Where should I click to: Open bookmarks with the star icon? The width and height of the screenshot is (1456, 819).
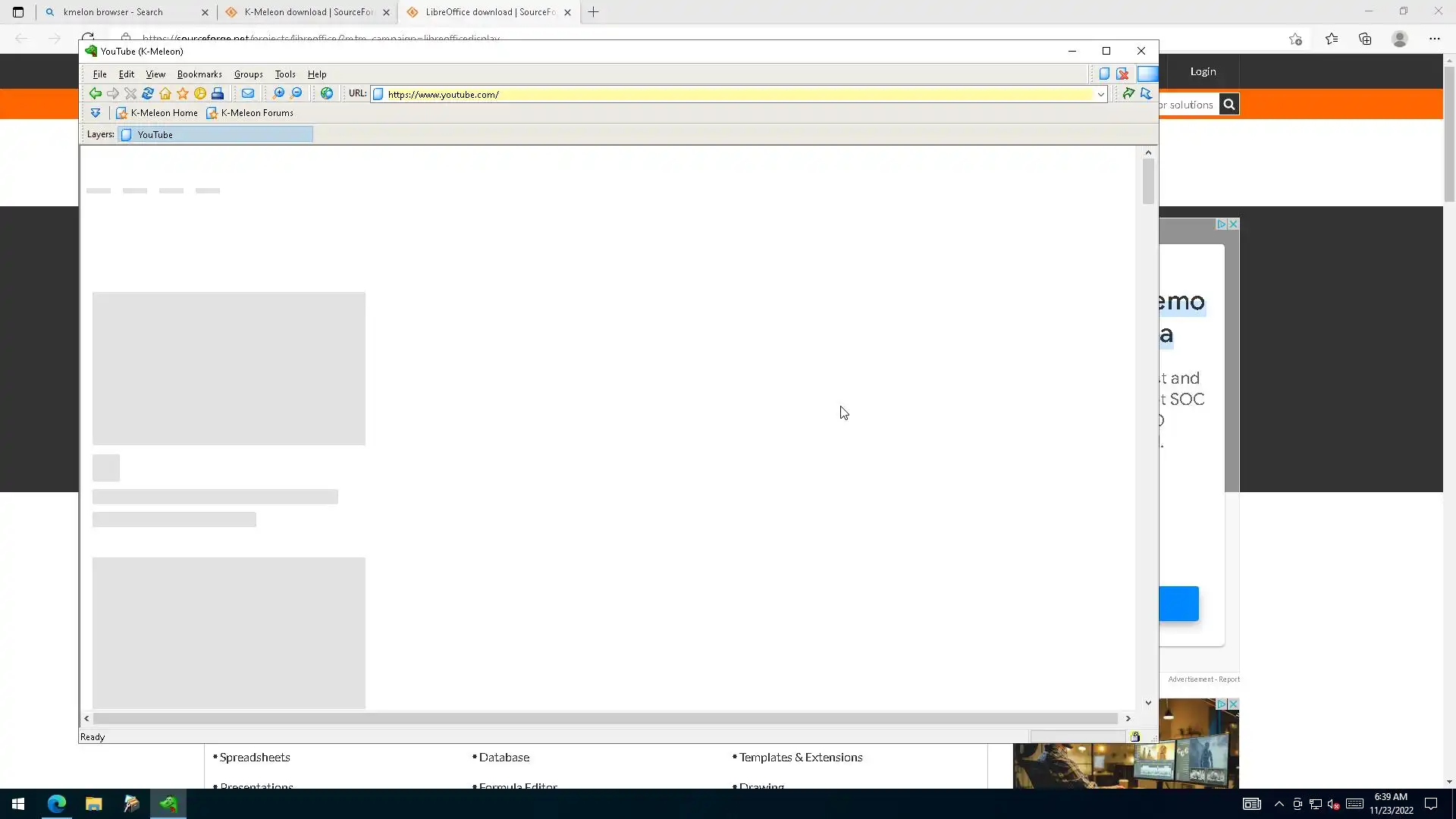(x=183, y=93)
